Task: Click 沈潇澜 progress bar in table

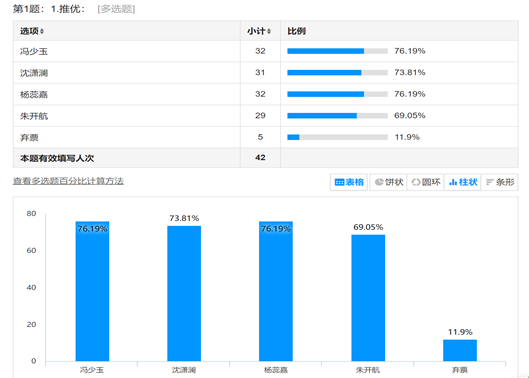Action: [x=337, y=73]
